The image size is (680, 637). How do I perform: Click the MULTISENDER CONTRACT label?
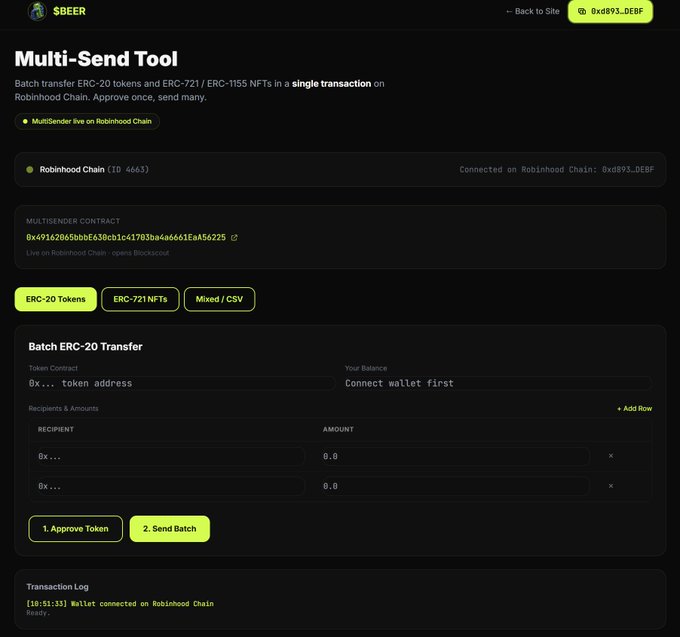pyautogui.click(x=73, y=221)
